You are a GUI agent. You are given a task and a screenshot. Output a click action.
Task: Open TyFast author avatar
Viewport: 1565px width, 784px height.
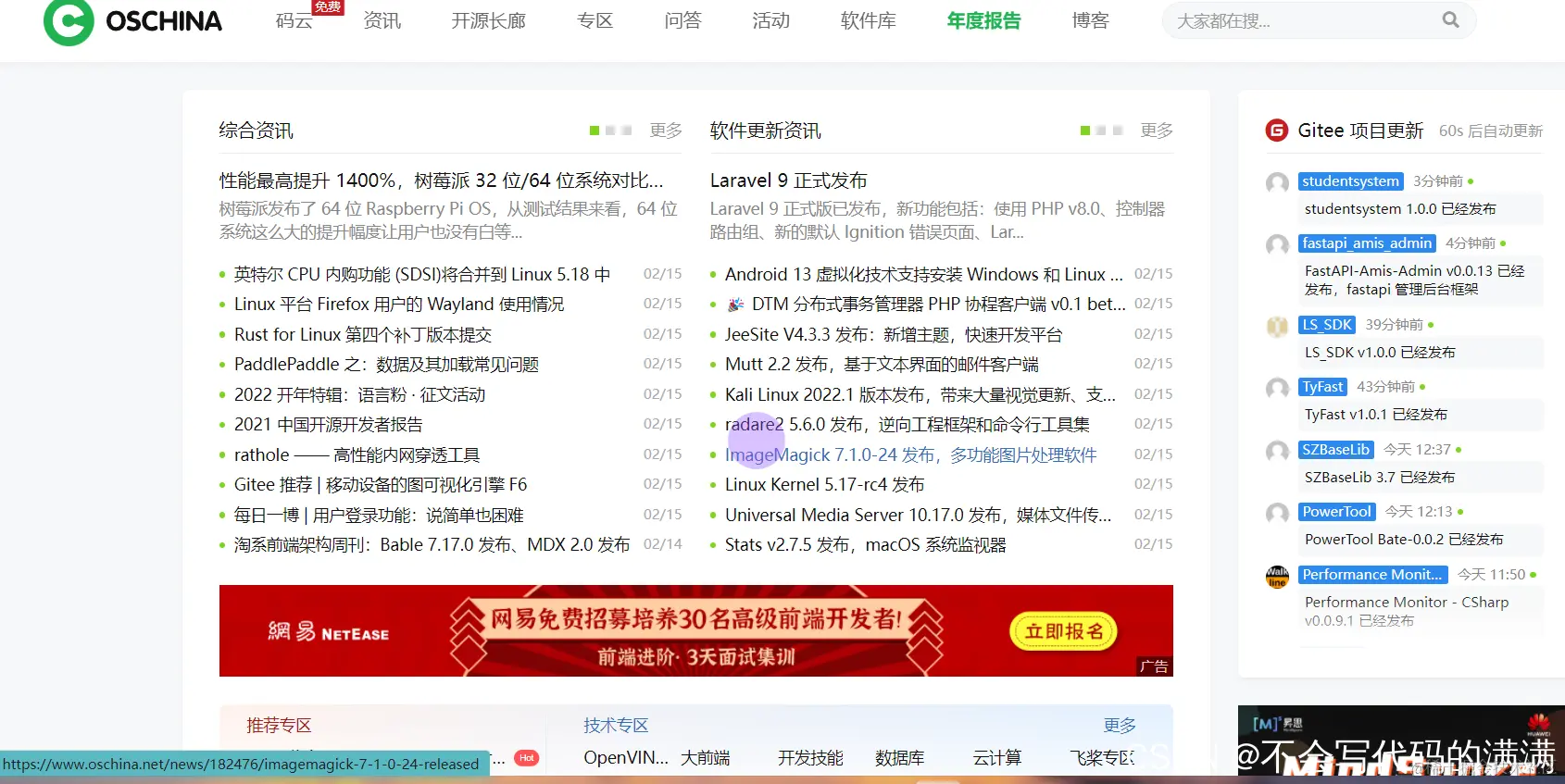point(1277,388)
